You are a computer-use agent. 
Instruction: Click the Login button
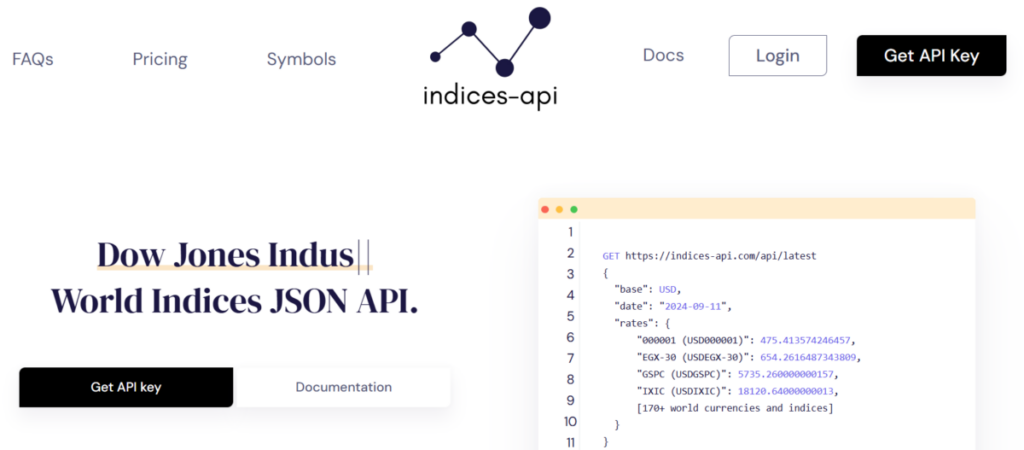(778, 56)
